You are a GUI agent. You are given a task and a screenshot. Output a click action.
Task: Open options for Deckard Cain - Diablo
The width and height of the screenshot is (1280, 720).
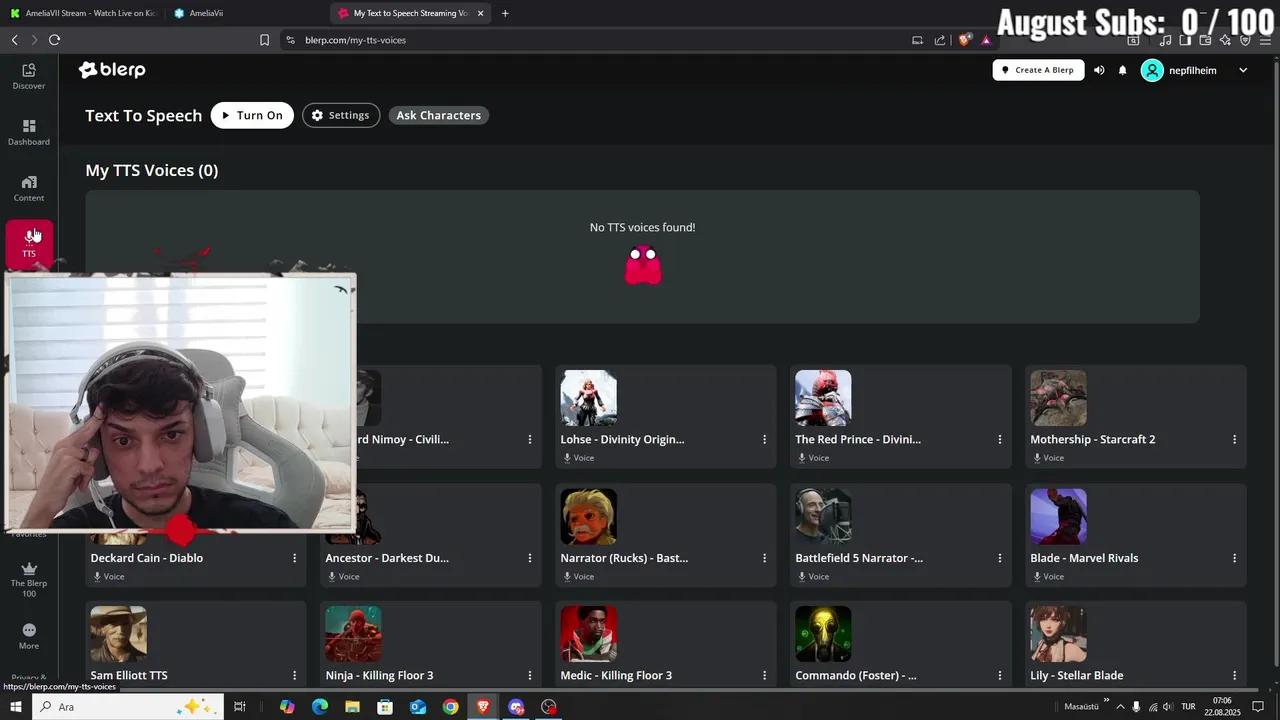(x=294, y=558)
